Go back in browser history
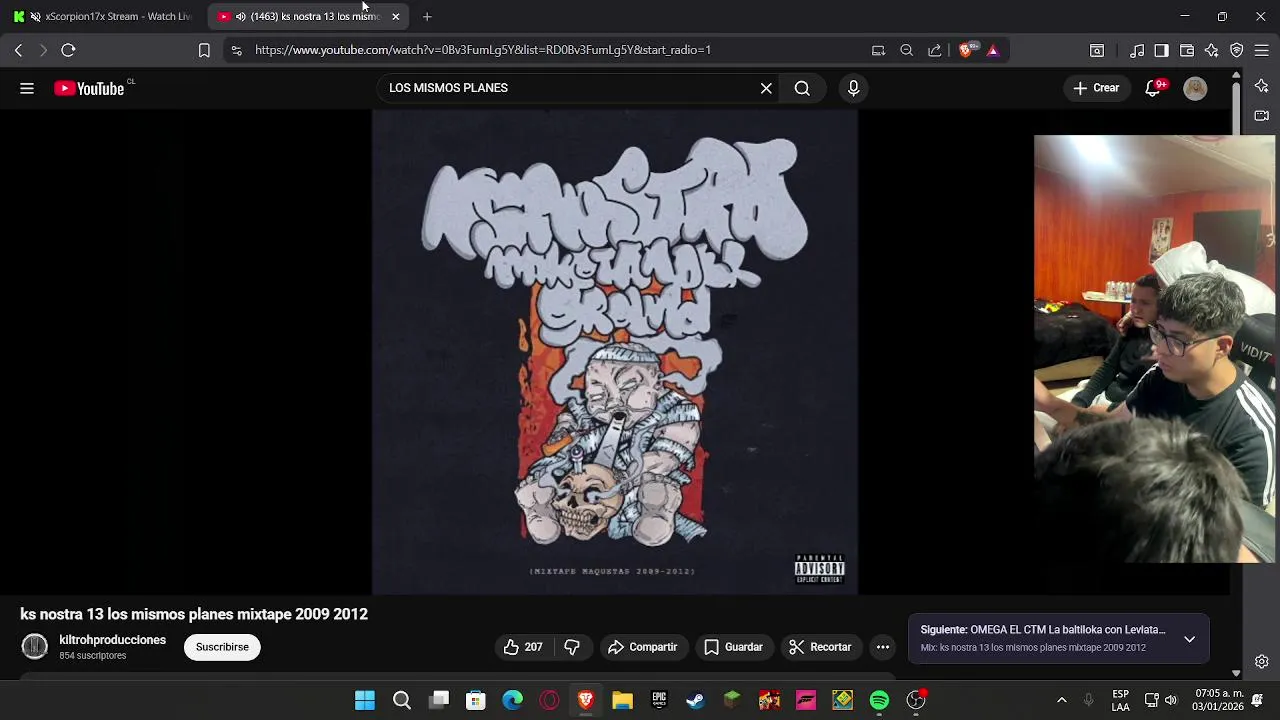1280x720 pixels. coord(18,50)
